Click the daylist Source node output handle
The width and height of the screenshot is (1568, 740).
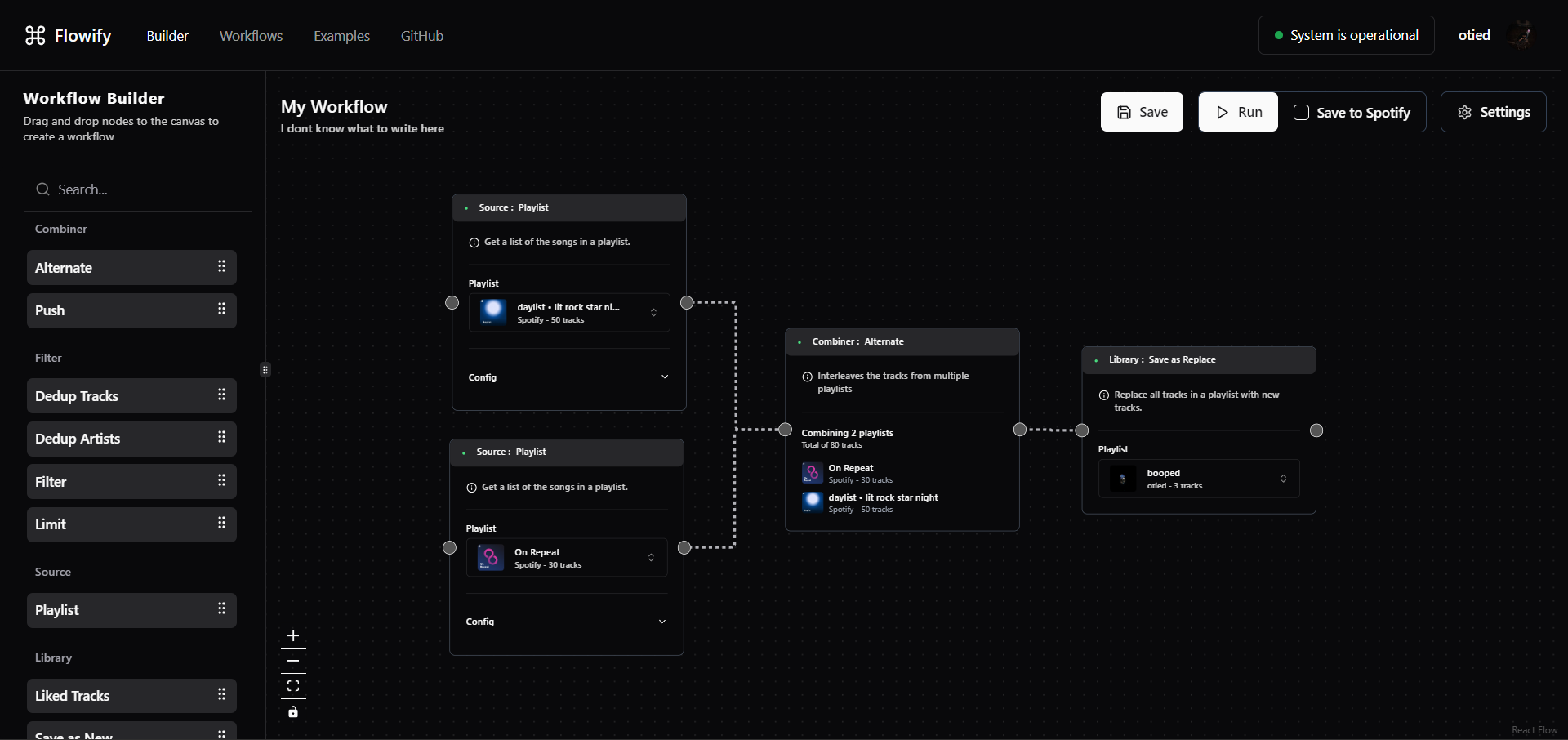pyautogui.click(x=687, y=303)
